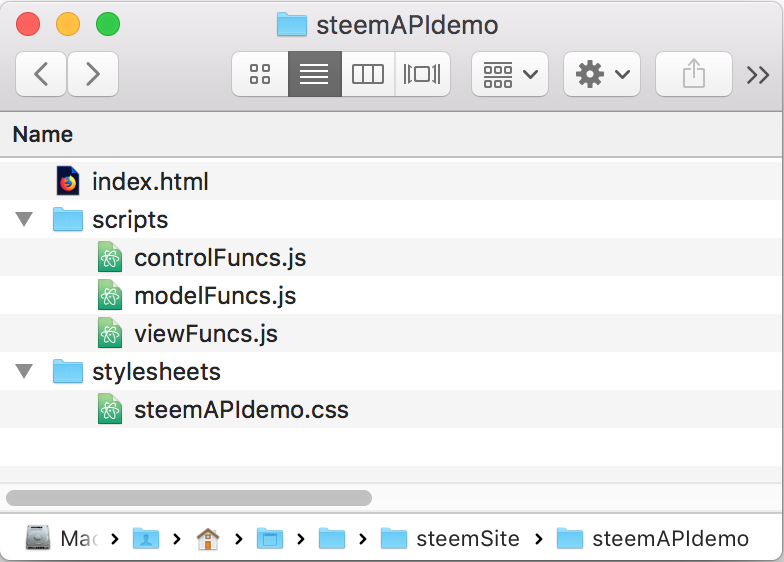784x562 pixels.
Task: Click the Forward navigation arrow
Action: coord(93,74)
